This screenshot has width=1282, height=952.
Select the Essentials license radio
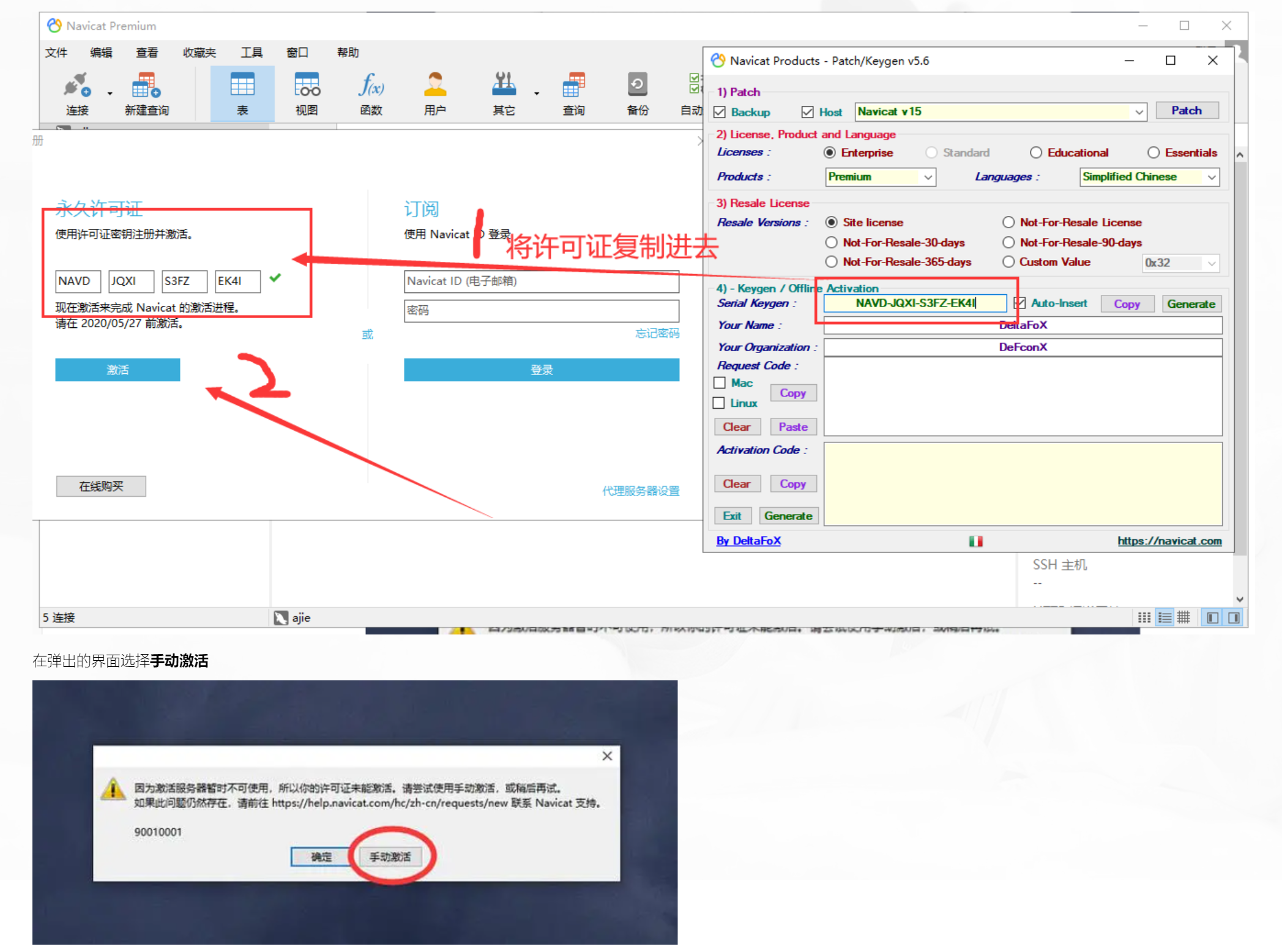tap(1153, 152)
